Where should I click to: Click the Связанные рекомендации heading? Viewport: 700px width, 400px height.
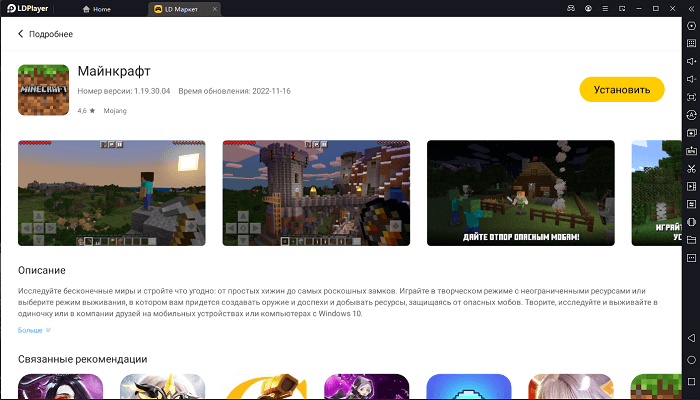[x=83, y=359]
